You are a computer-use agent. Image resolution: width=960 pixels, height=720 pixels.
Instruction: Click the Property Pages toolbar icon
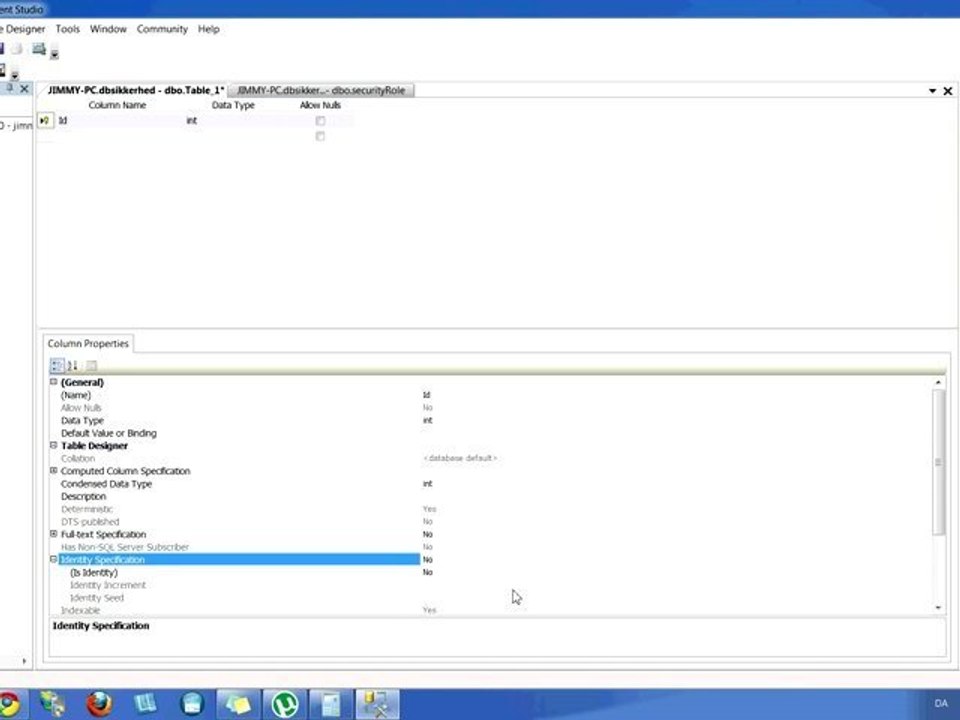pyautogui.click(x=91, y=366)
